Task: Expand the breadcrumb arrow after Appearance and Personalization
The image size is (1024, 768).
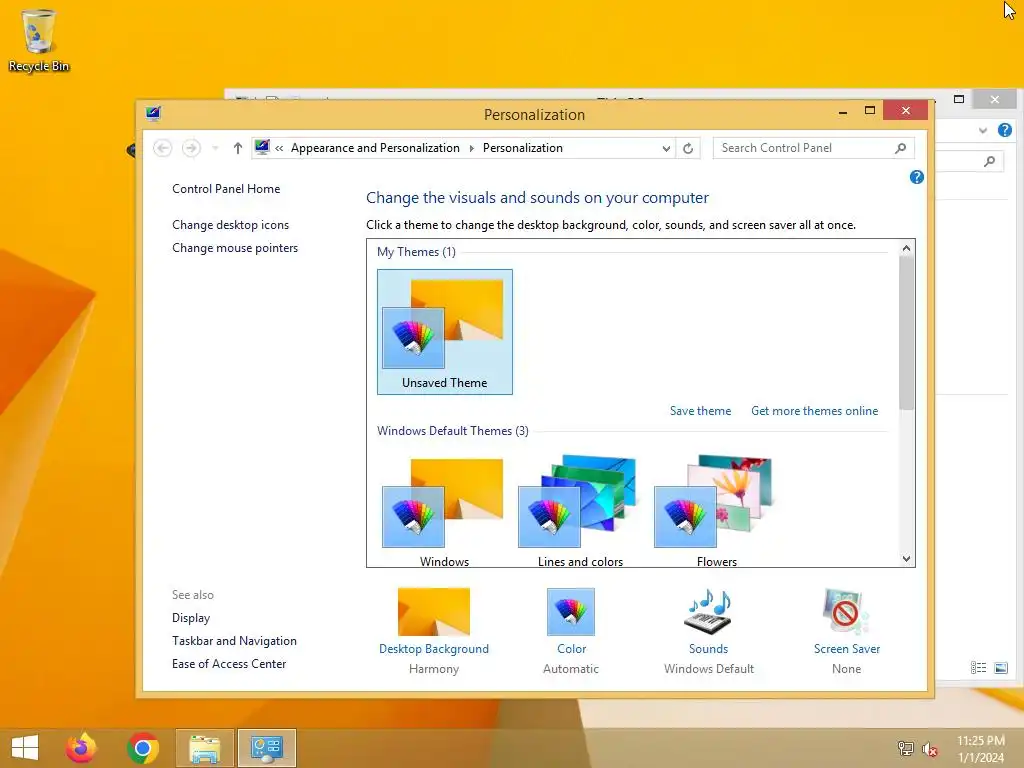Action: point(472,148)
